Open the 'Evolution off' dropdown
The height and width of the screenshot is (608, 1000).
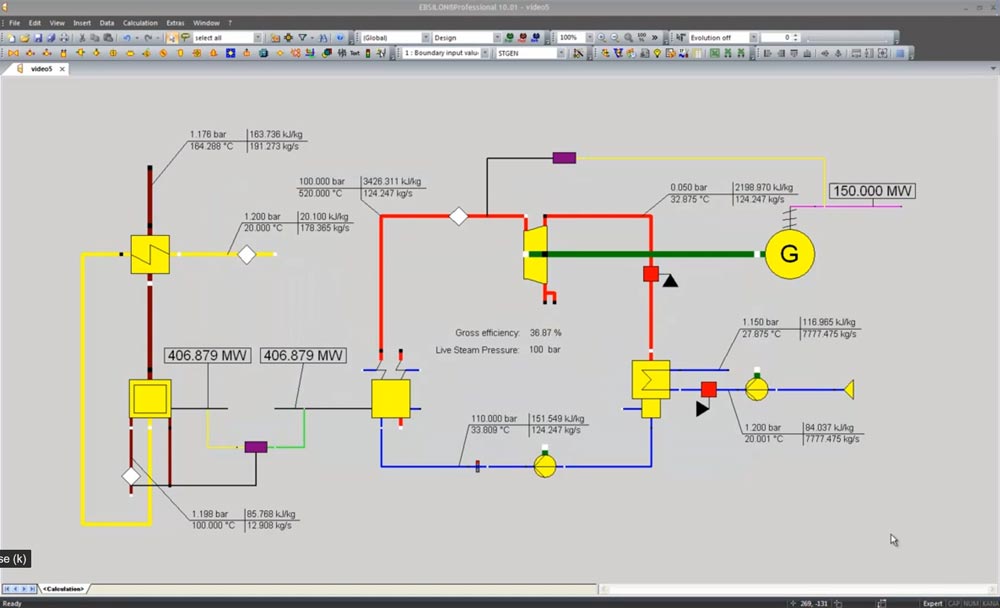[x=755, y=36]
